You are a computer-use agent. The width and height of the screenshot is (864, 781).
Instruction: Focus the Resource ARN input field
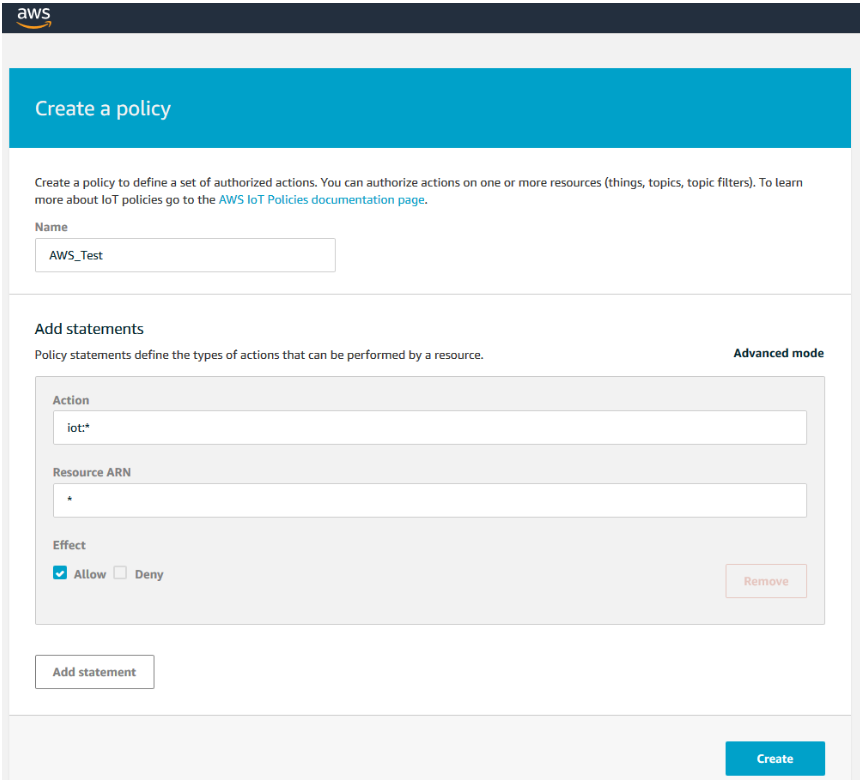(430, 500)
